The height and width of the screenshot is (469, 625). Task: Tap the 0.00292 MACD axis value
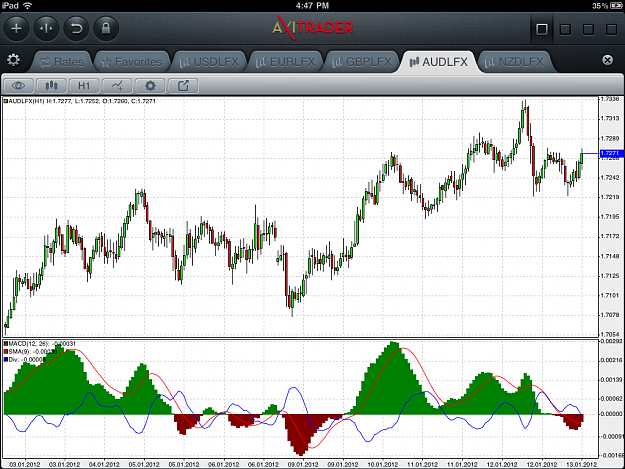pyautogui.click(x=612, y=341)
